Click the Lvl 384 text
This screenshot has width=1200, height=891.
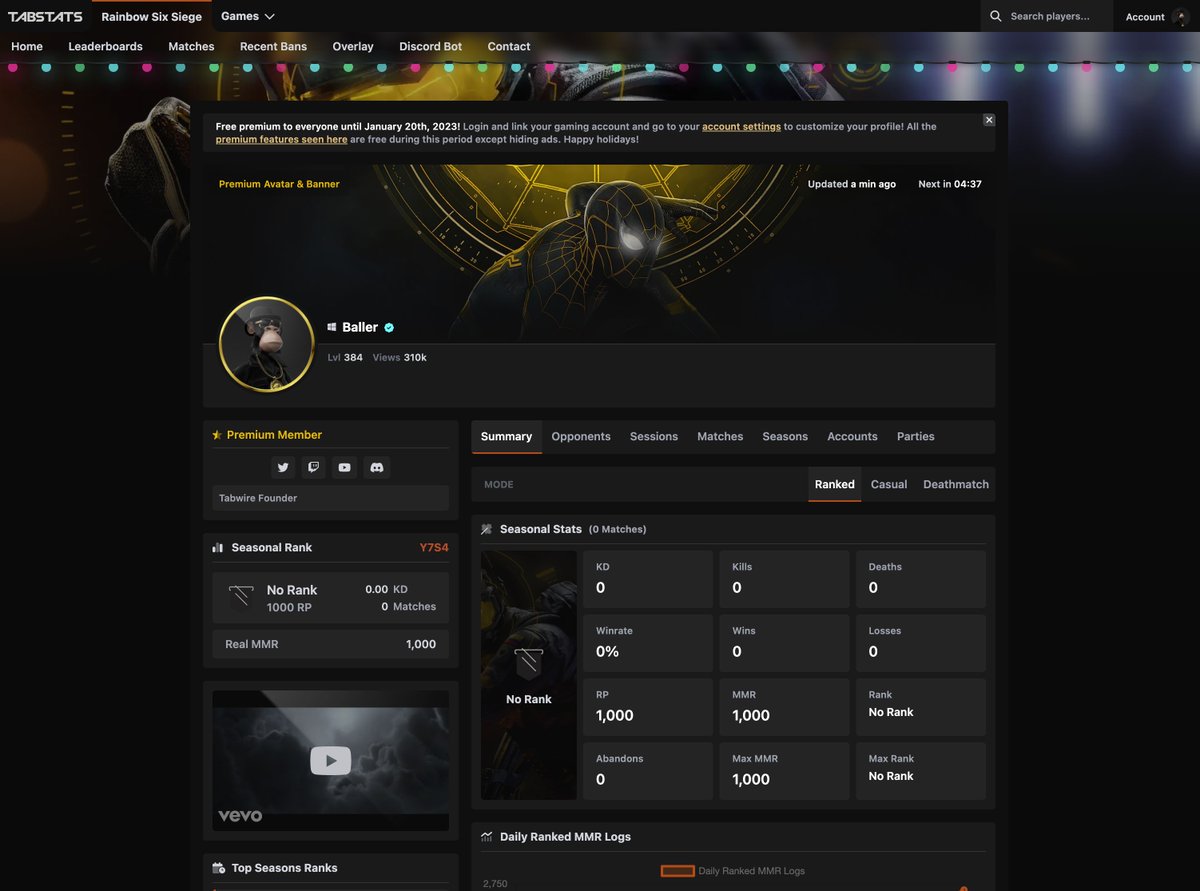[x=345, y=357]
